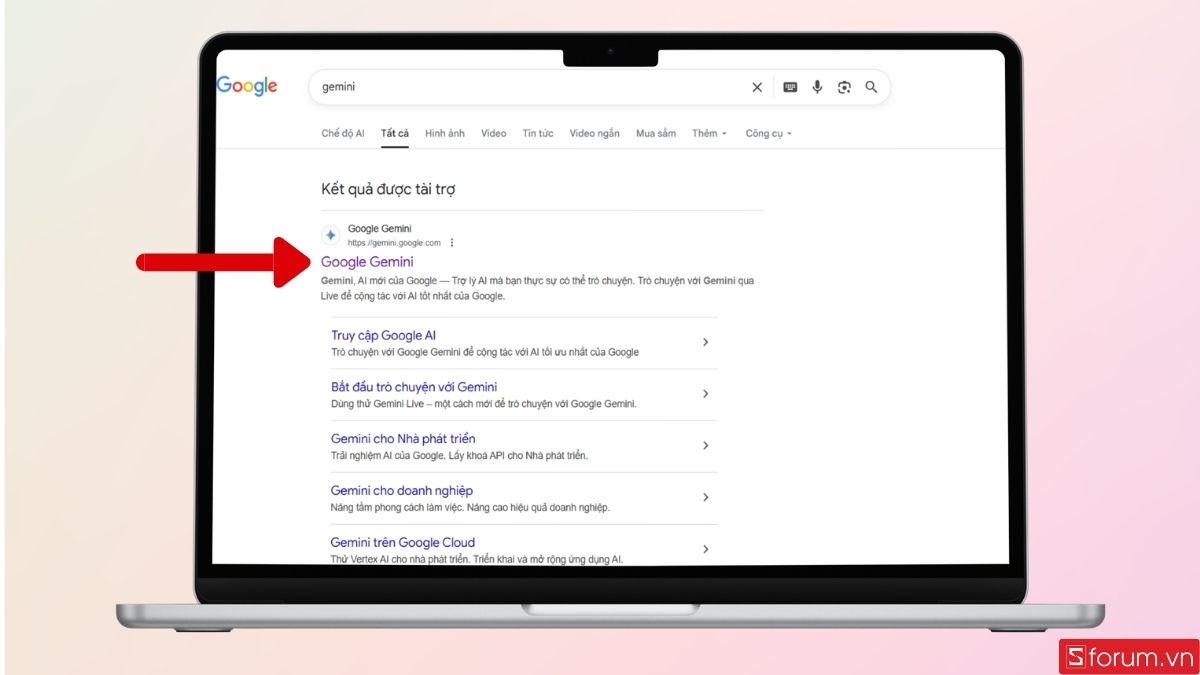Open the Tin tức results tab

538,133
